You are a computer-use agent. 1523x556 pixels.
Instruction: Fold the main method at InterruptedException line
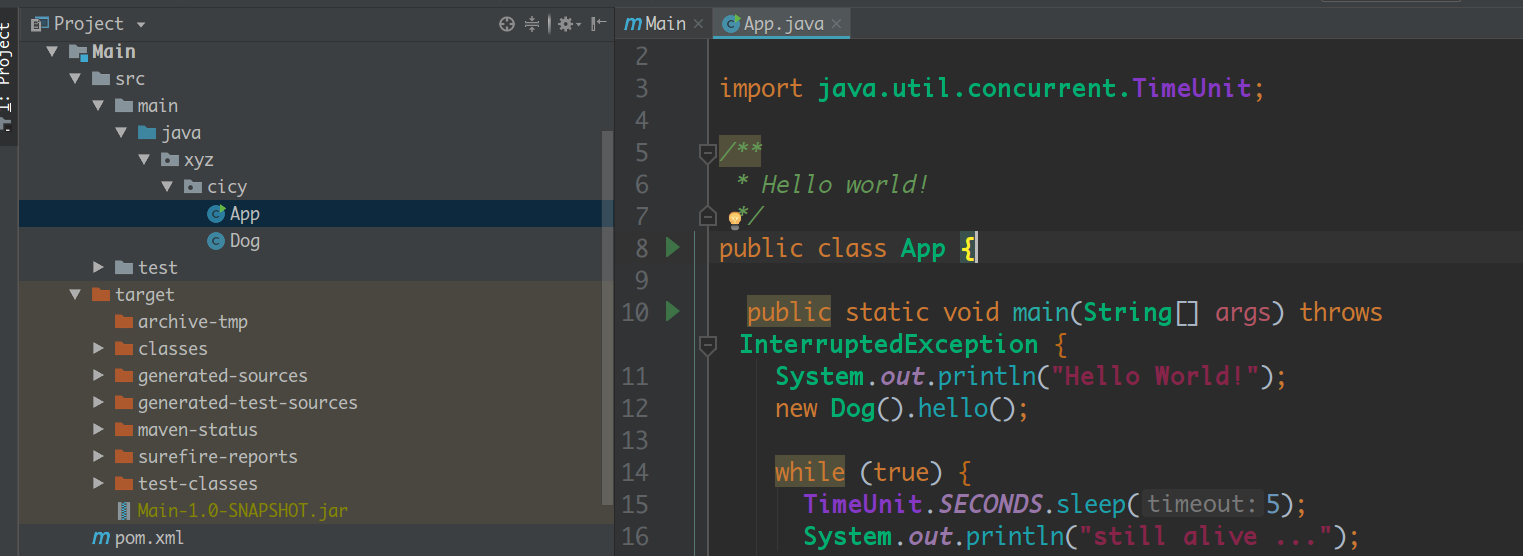coord(708,345)
